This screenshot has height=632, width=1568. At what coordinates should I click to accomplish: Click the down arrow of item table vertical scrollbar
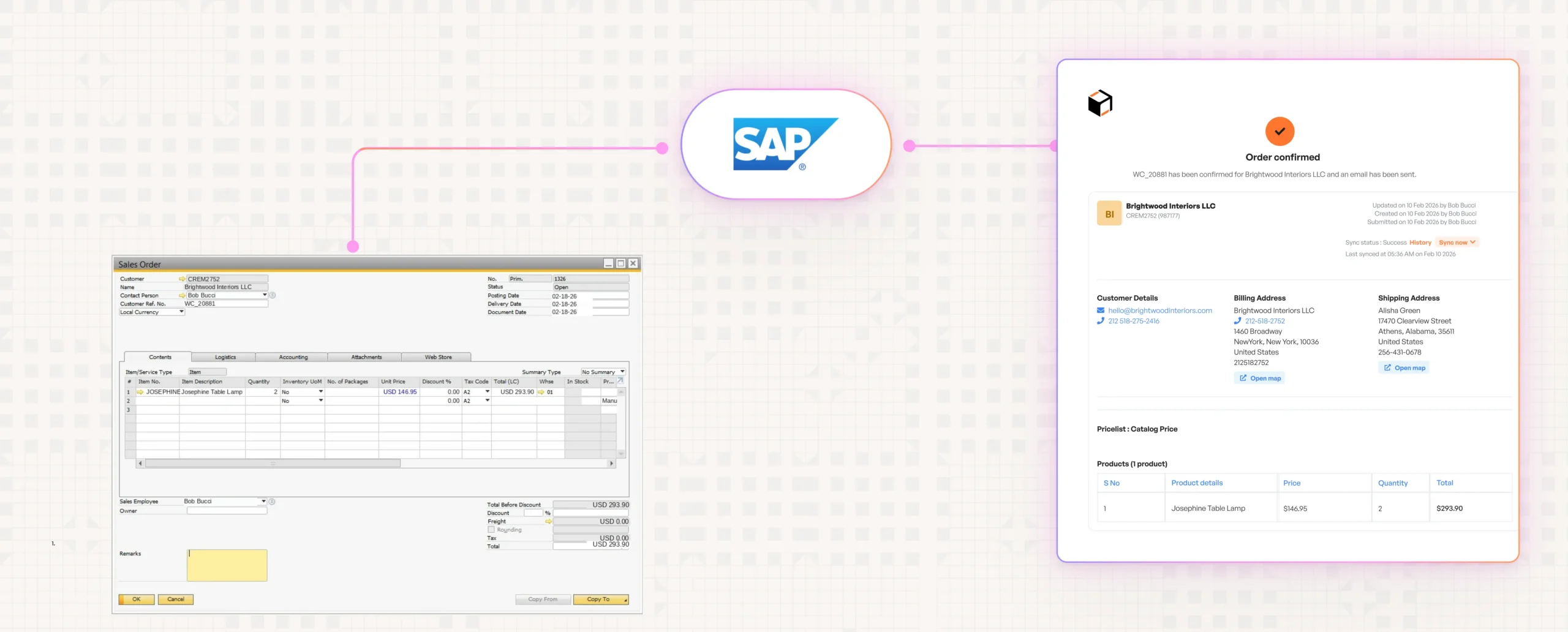[621, 454]
